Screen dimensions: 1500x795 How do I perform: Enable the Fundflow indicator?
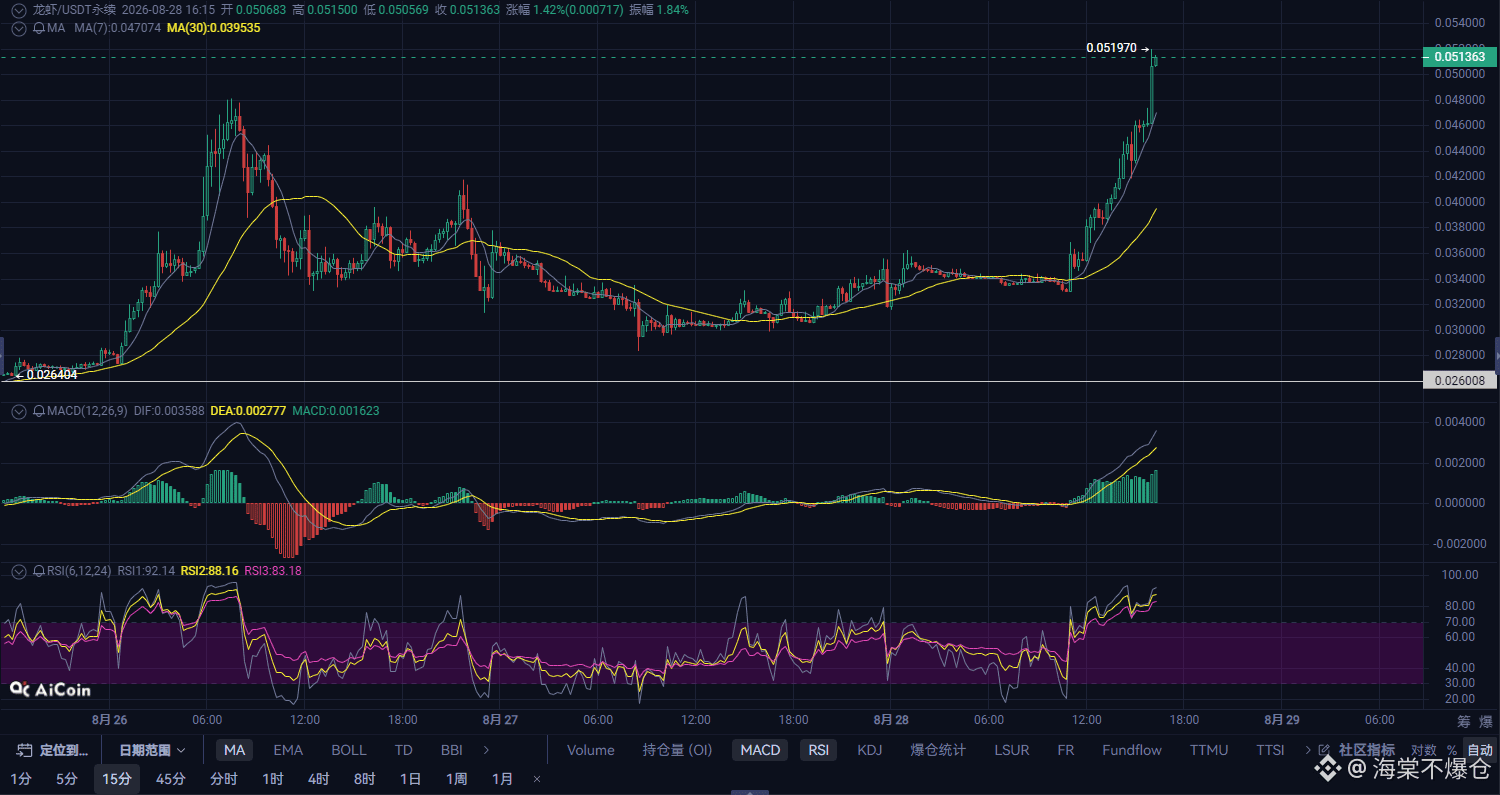point(1132,750)
